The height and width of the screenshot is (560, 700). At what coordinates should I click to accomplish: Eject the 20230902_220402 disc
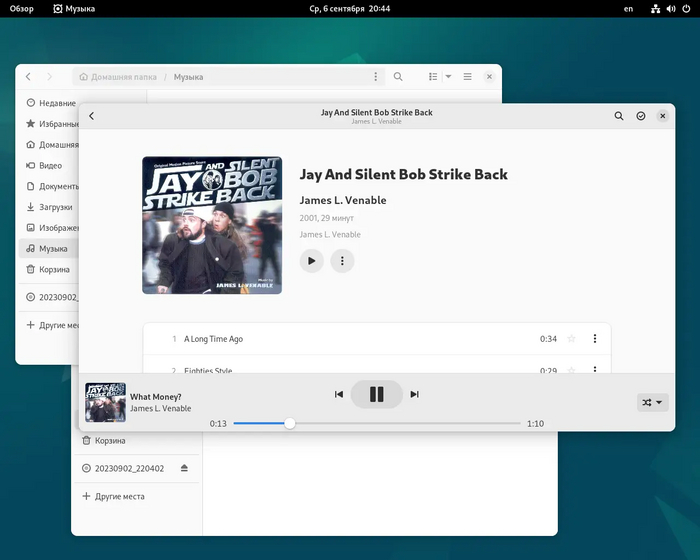click(x=184, y=468)
